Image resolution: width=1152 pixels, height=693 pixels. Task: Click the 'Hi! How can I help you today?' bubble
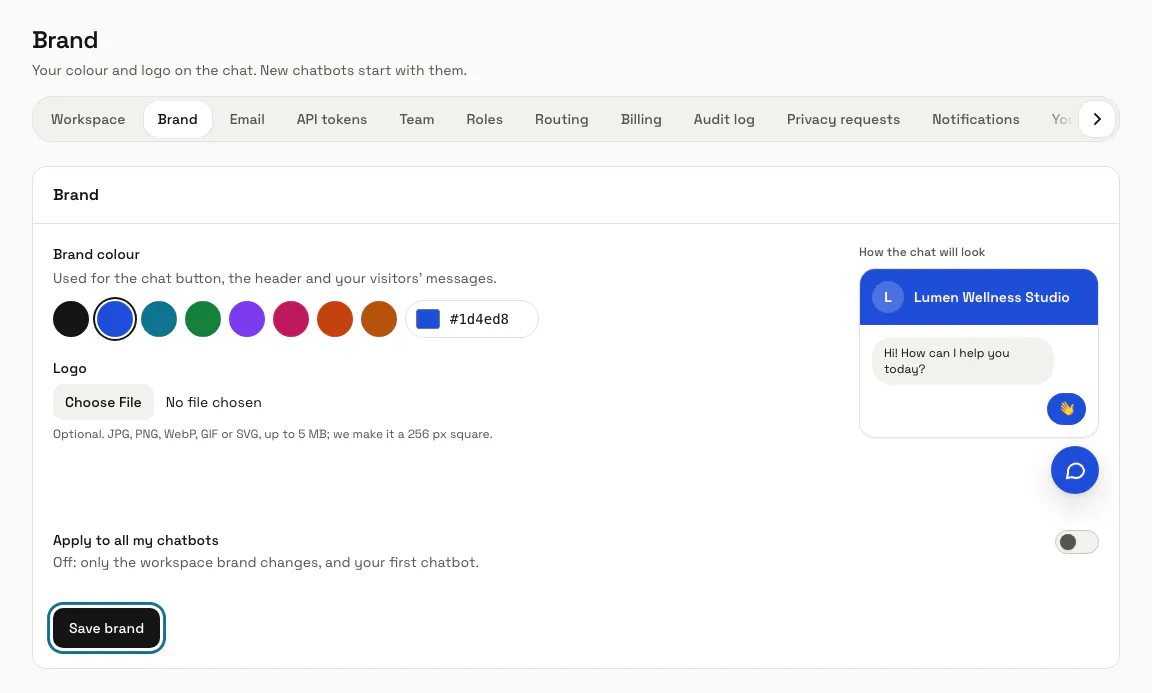coord(962,361)
